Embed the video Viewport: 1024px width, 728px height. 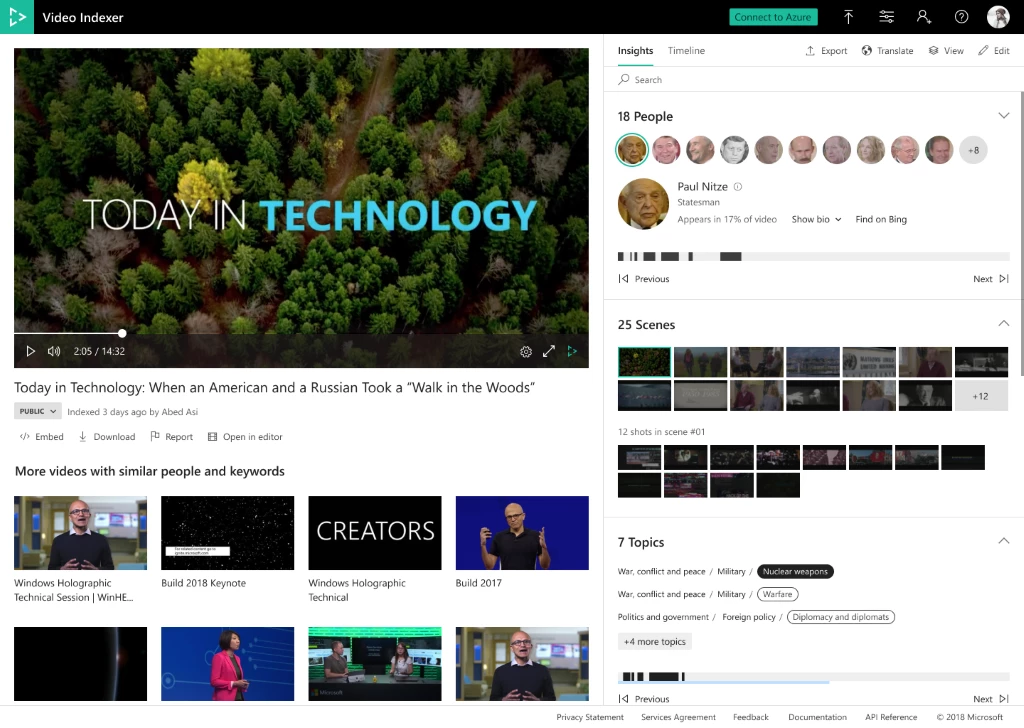[x=42, y=437]
